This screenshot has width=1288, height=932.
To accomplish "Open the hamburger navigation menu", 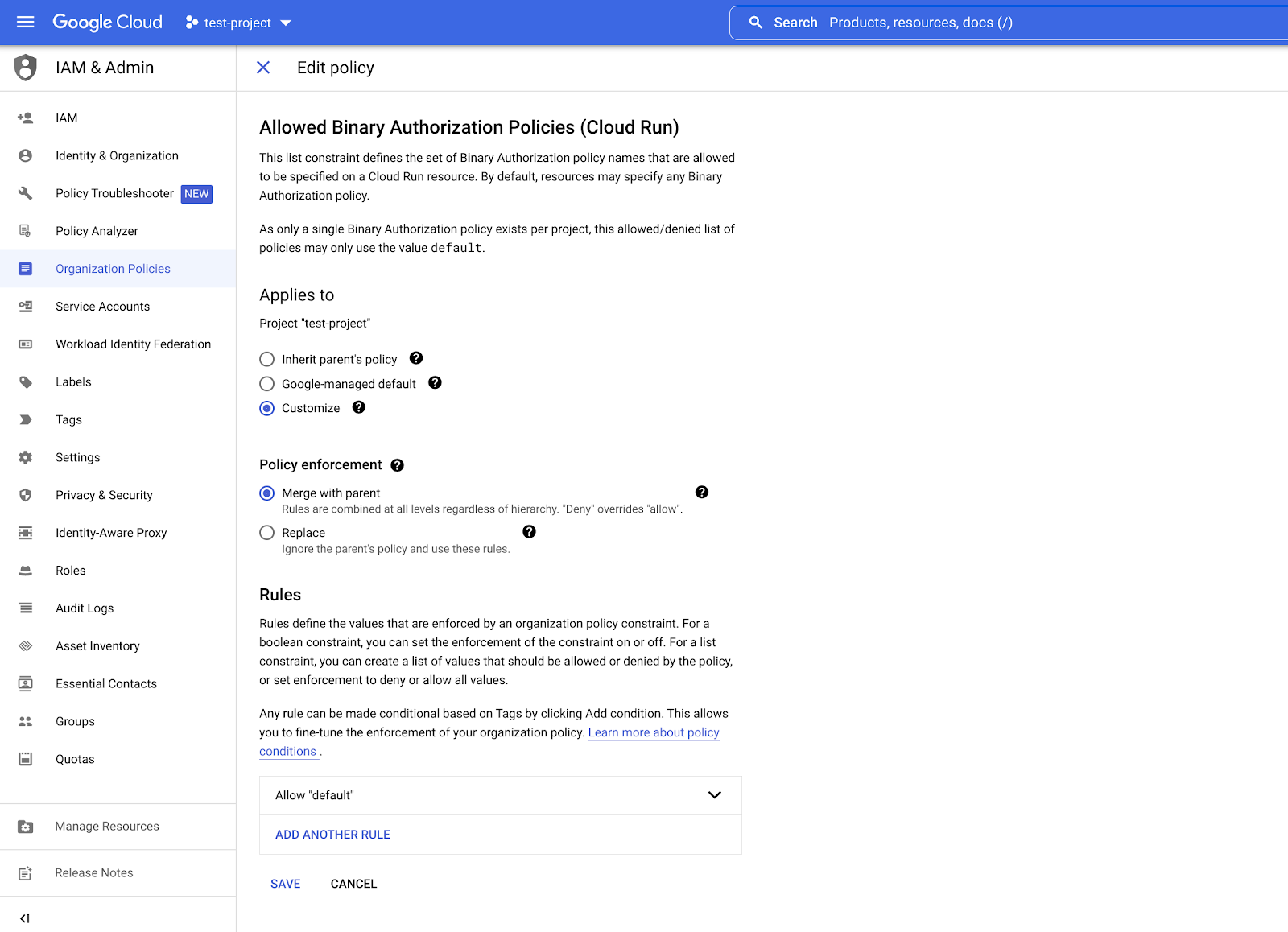I will coord(26,22).
